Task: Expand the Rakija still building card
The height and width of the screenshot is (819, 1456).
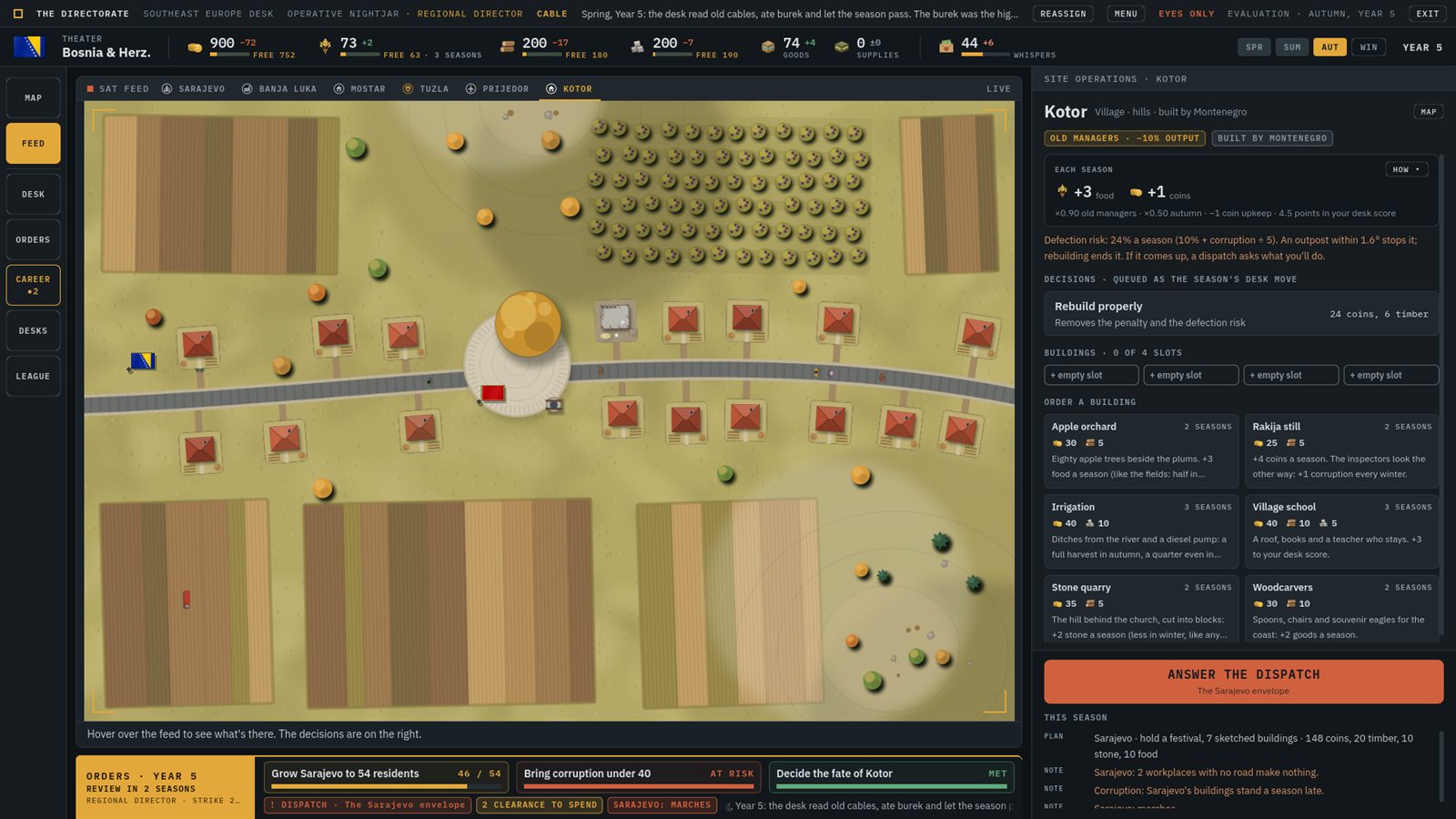Action: (1341, 450)
